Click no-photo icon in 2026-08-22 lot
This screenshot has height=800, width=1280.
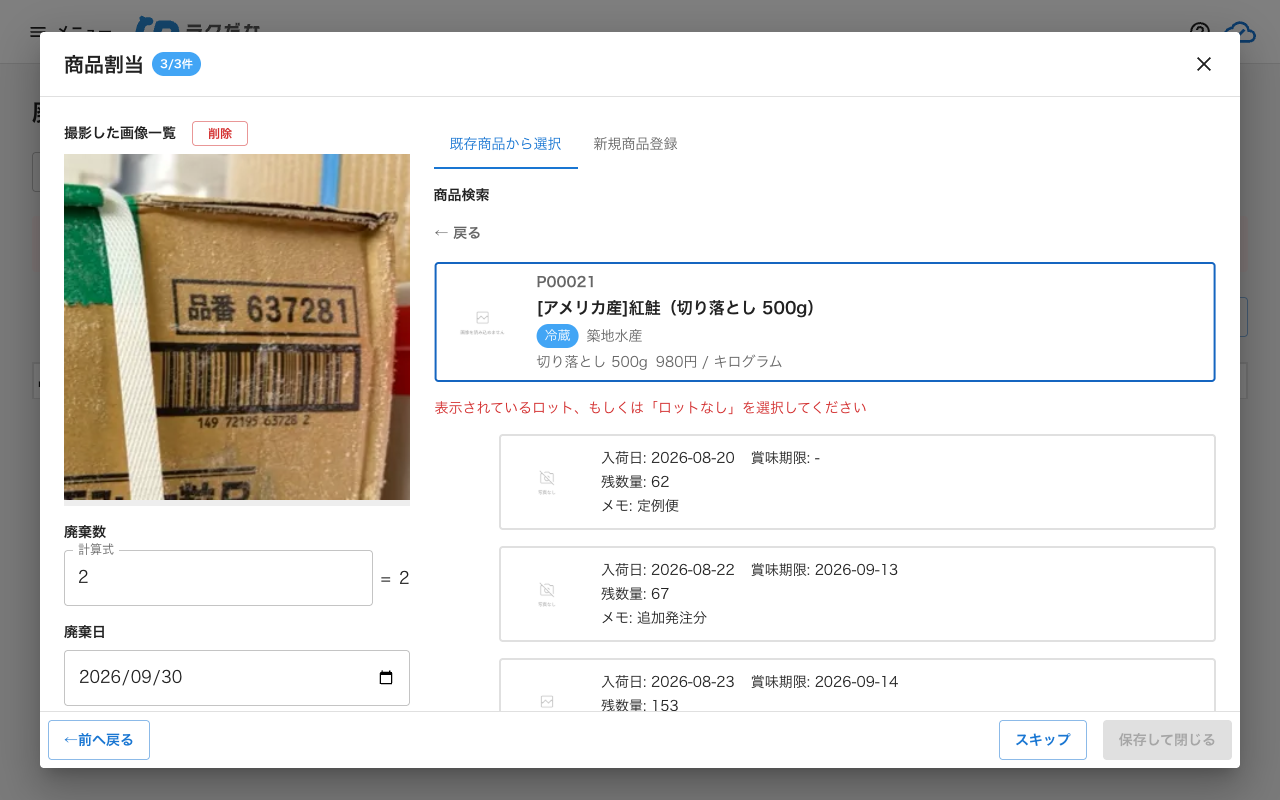[x=547, y=594]
